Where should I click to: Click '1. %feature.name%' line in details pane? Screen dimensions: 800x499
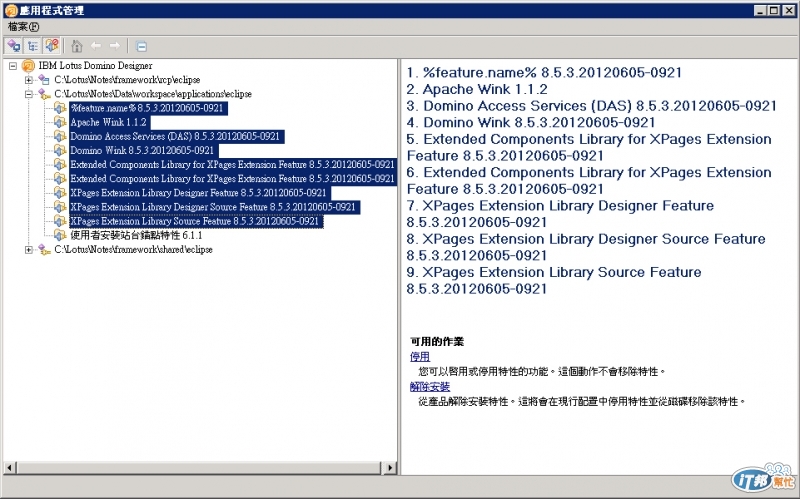544,72
